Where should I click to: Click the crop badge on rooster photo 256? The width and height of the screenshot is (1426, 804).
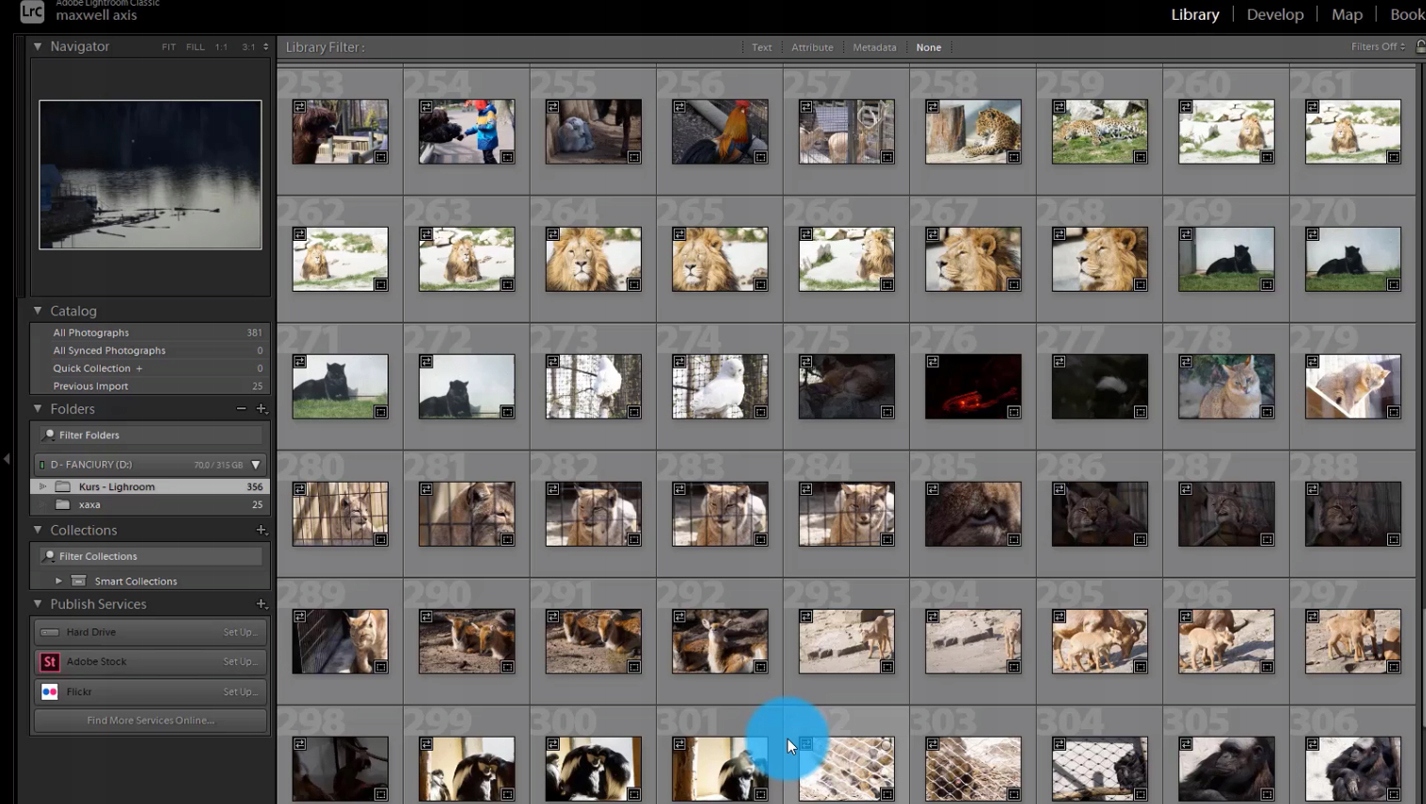(760, 157)
